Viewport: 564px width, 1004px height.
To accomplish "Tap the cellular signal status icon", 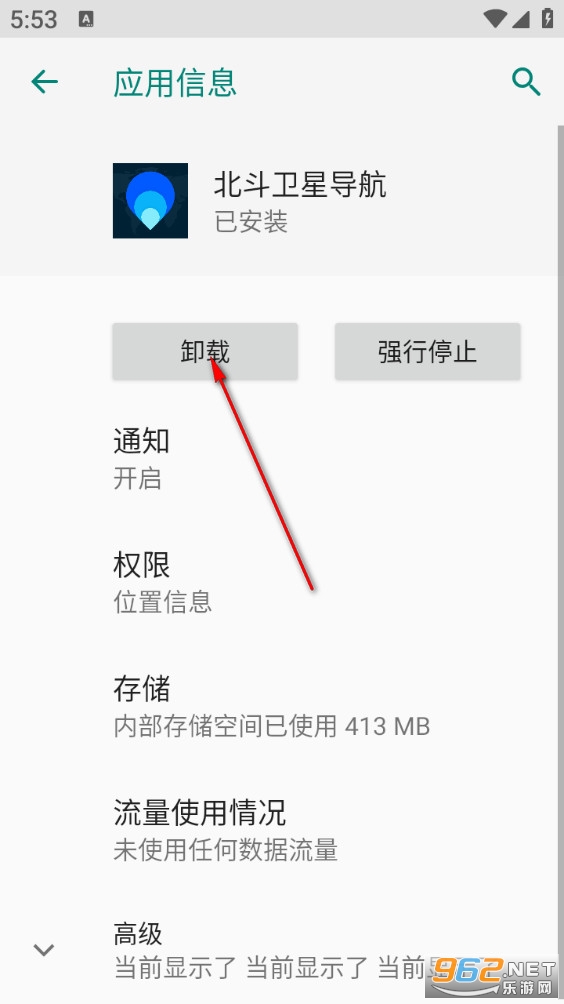I will pyautogui.click(x=520, y=19).
